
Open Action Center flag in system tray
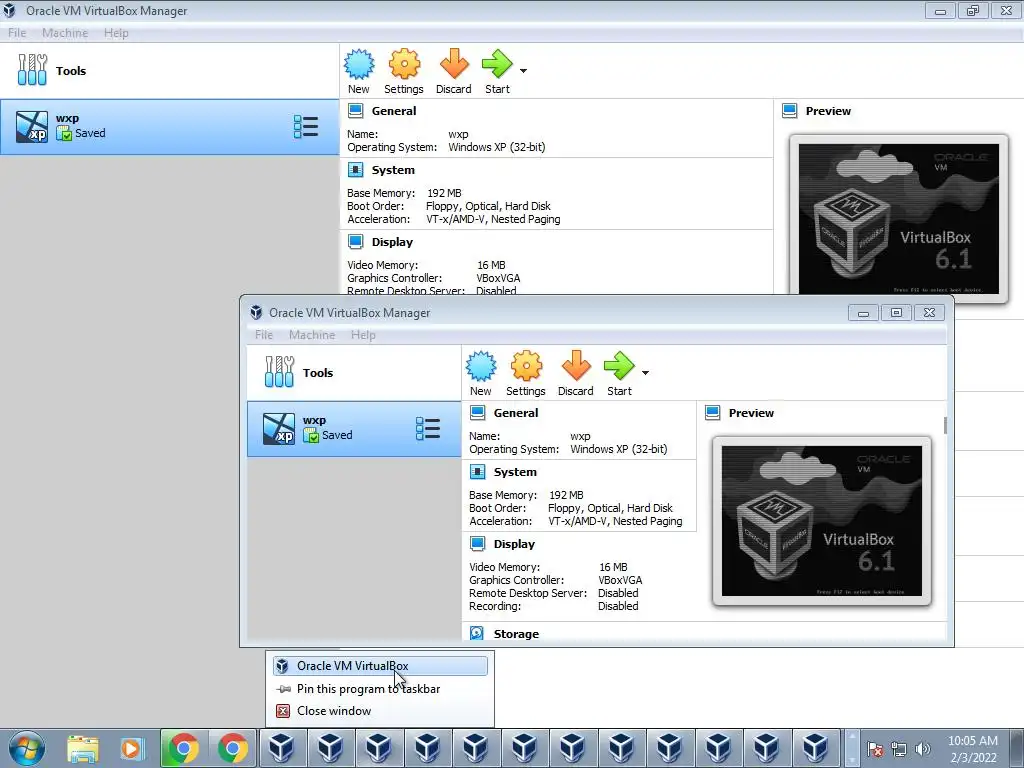coord(875,748)
